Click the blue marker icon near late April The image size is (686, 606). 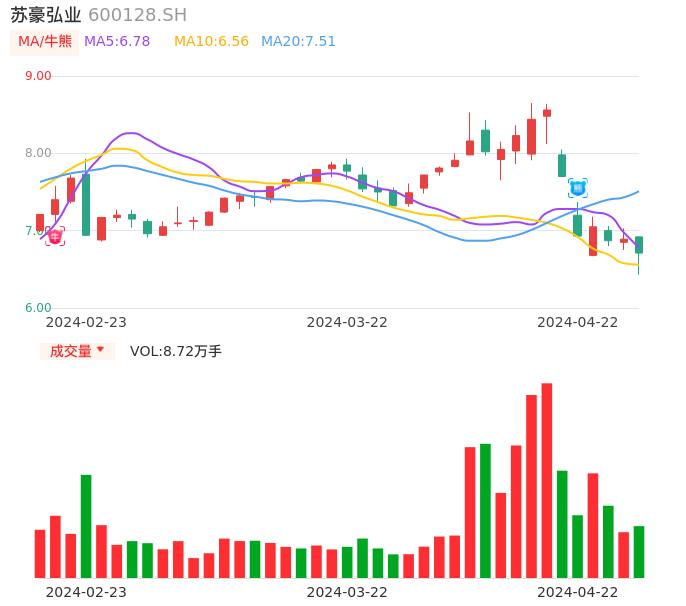[x=577, y=187]
